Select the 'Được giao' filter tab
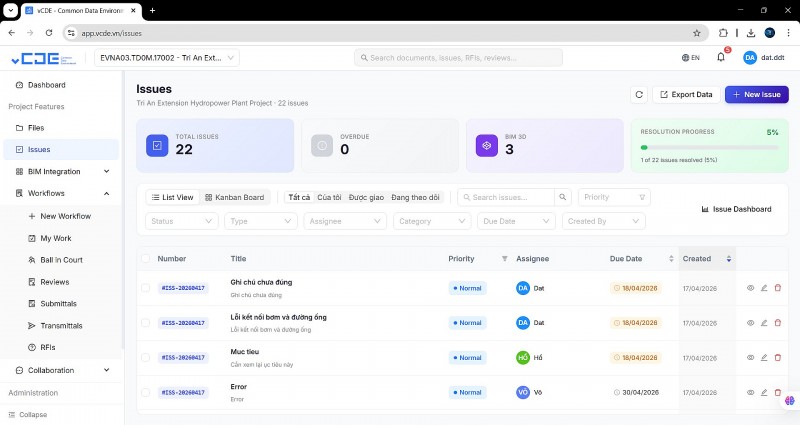The height and width of the screenshot is (425, 800). point(366,197)
